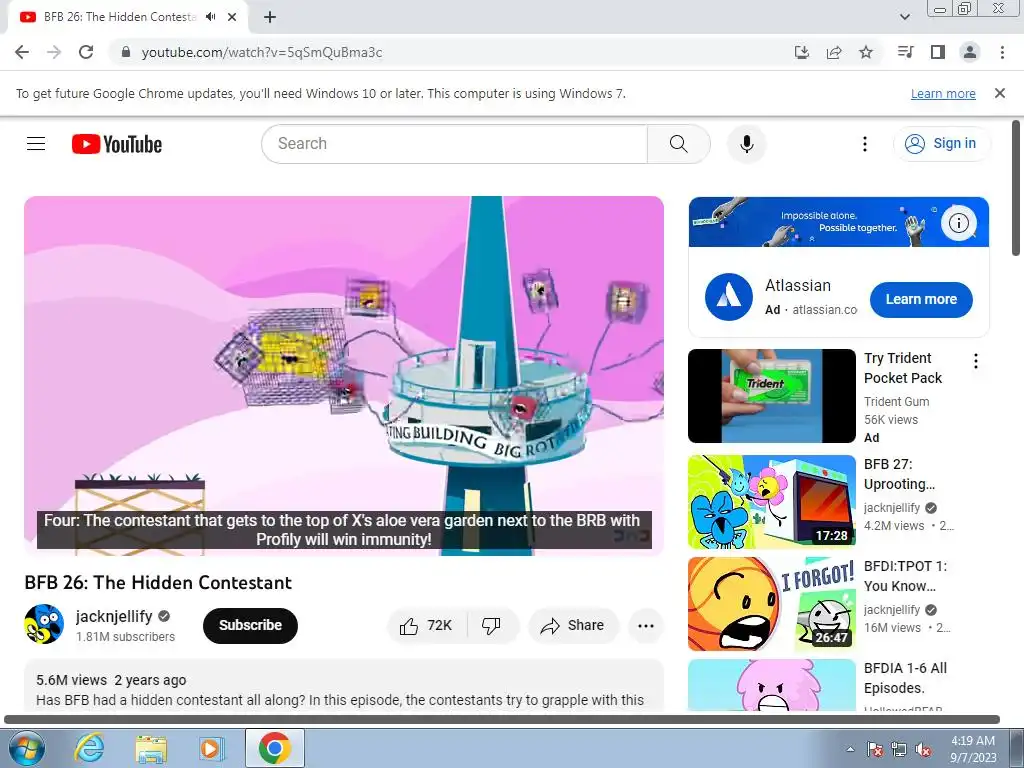Click the install/download page icon in address bar

(802, 52)
